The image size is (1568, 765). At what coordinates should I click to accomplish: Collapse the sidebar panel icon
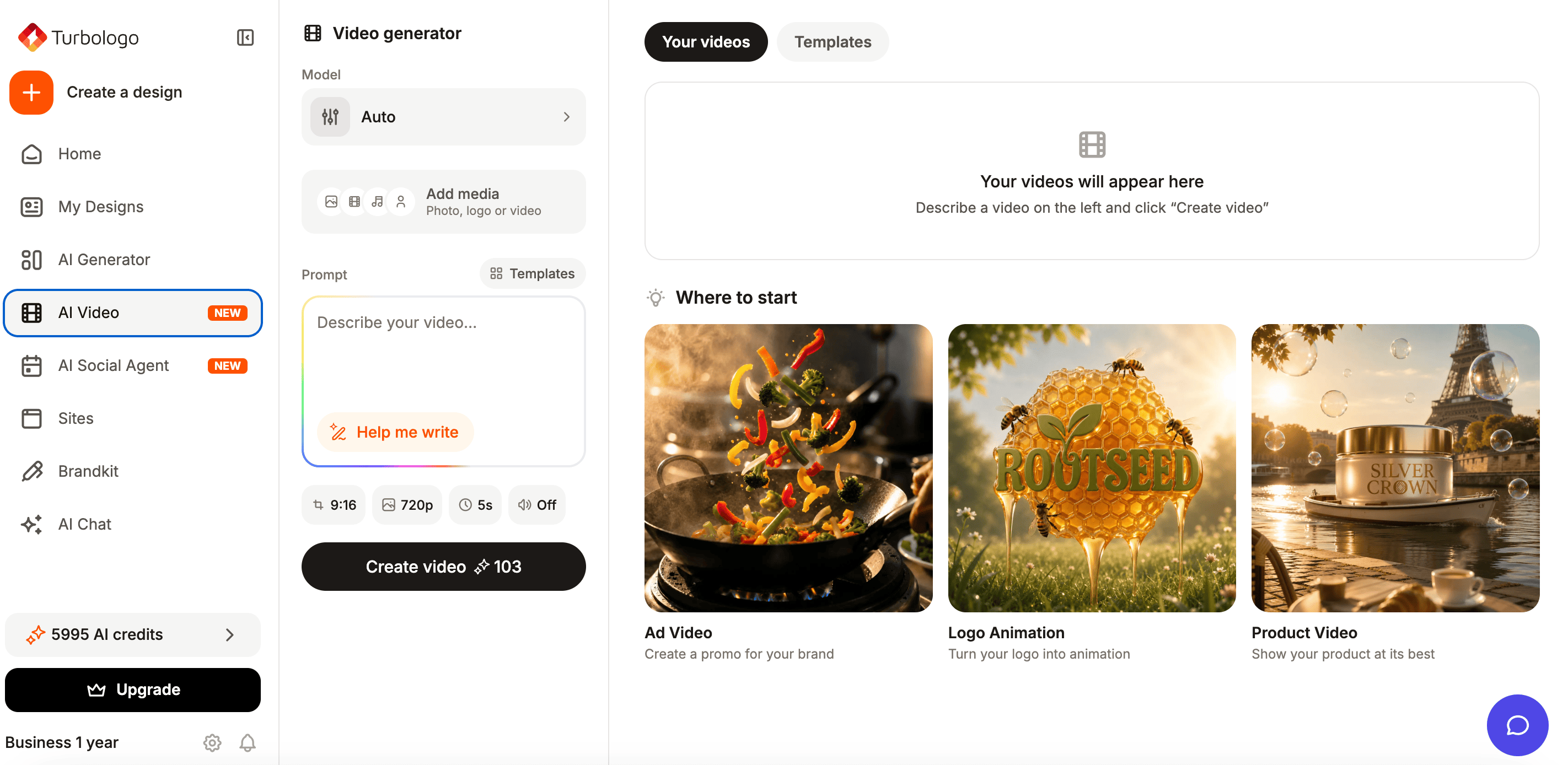click(x=245, y=37)
